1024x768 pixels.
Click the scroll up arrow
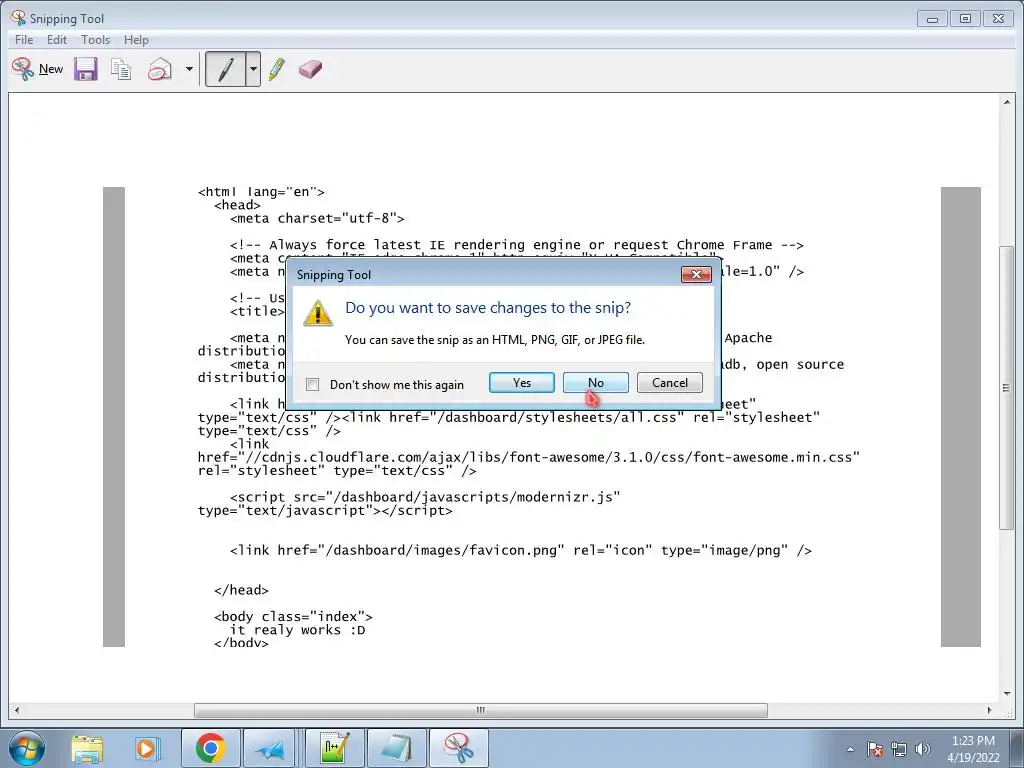pos(1006,102)
